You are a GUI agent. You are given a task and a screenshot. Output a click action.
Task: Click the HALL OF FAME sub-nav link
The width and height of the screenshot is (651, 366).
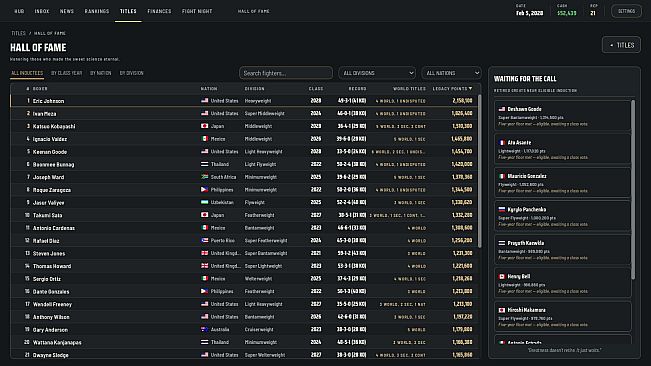point(254,11)
